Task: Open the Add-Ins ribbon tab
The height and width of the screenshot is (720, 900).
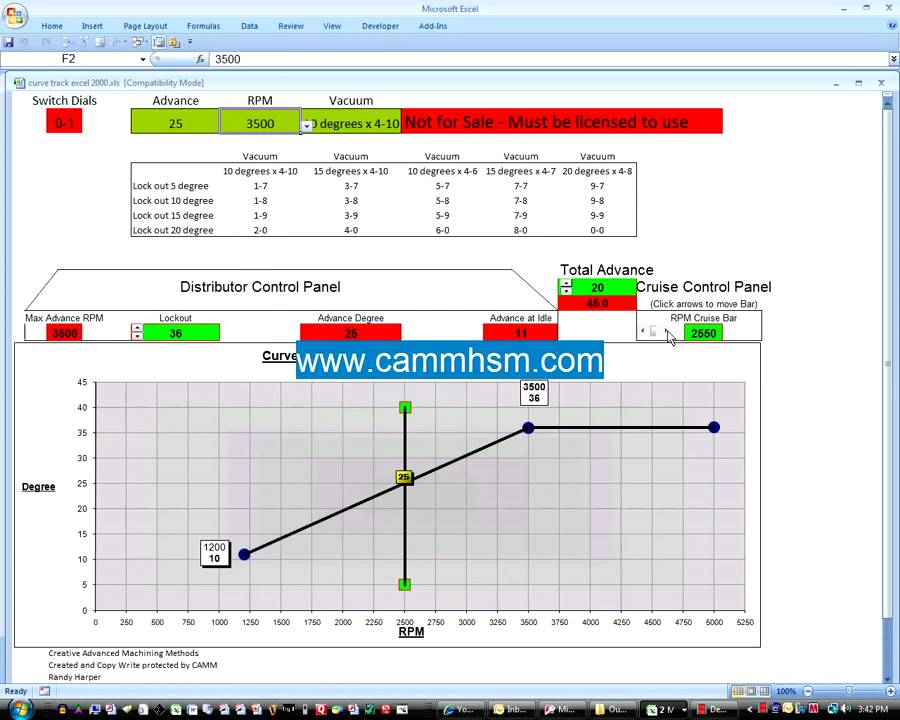Action: tap(433, 26)
